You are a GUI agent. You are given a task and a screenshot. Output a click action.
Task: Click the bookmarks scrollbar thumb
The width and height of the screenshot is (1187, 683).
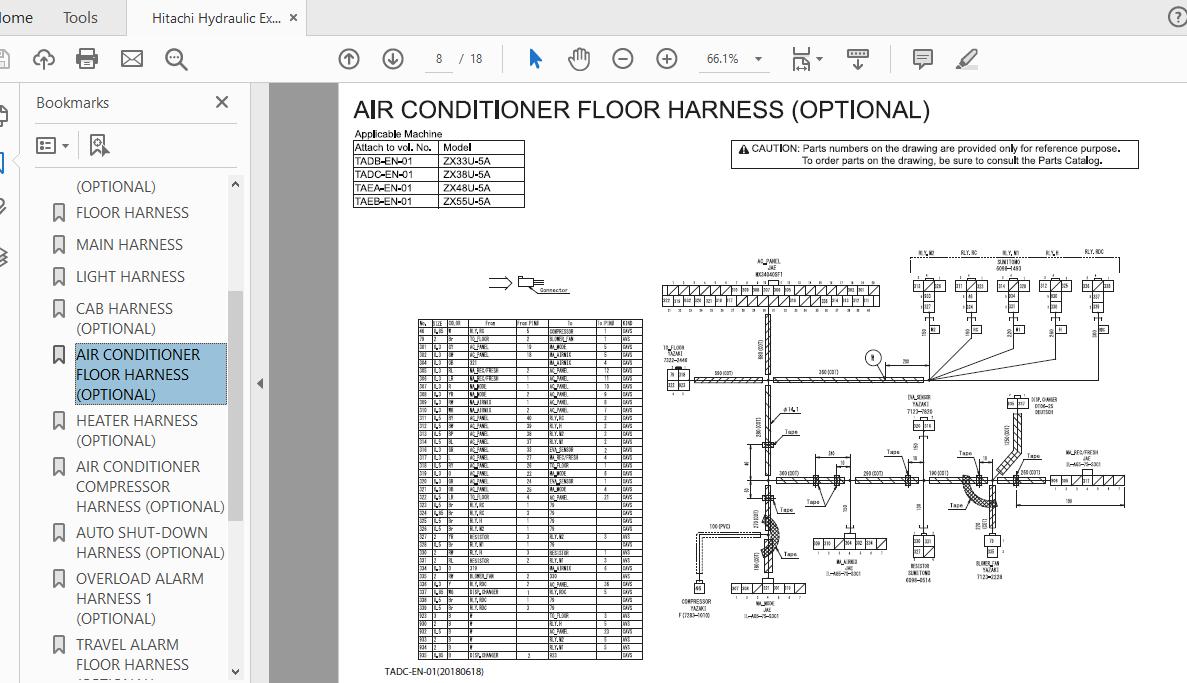tap(235, 405)
